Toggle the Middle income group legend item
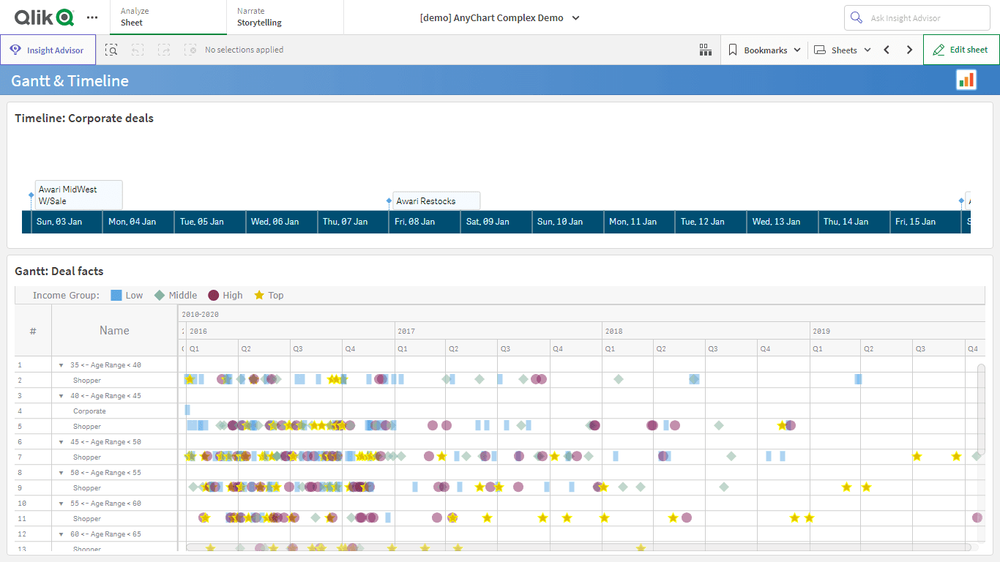The image size is (1000, 562). click(x=175, y=295)
